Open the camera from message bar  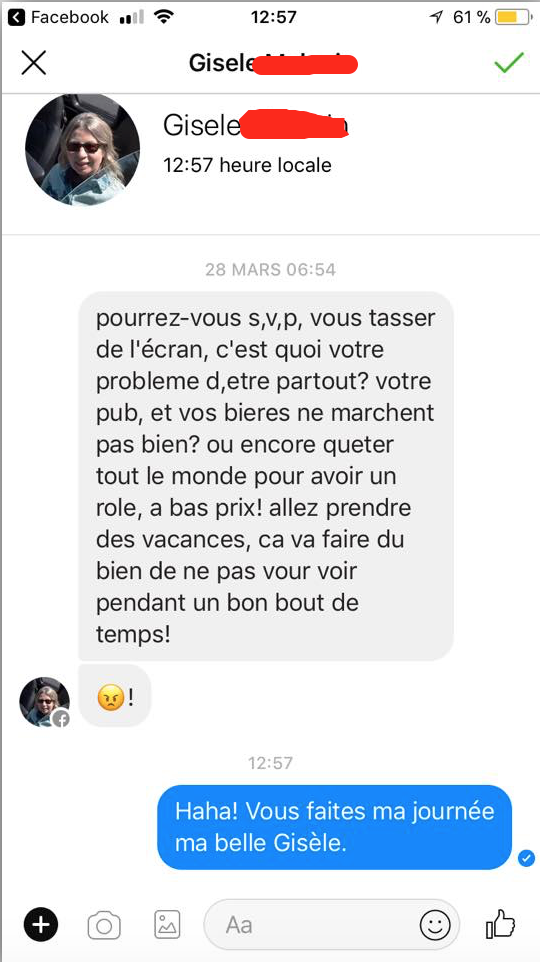coord(104,925)
